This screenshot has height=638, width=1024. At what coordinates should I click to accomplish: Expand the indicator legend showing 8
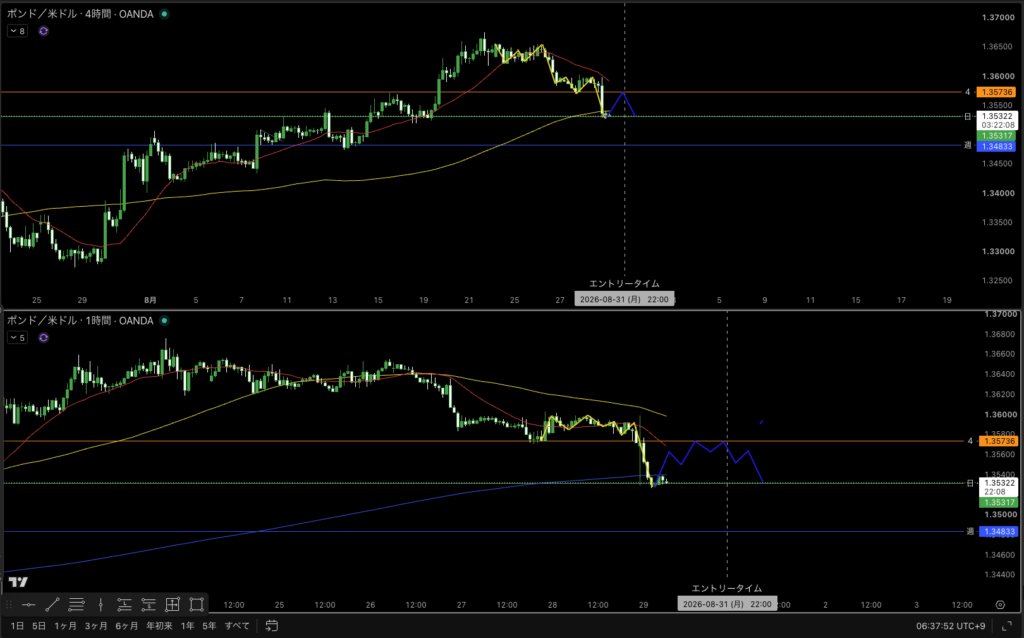pos(17,31)
